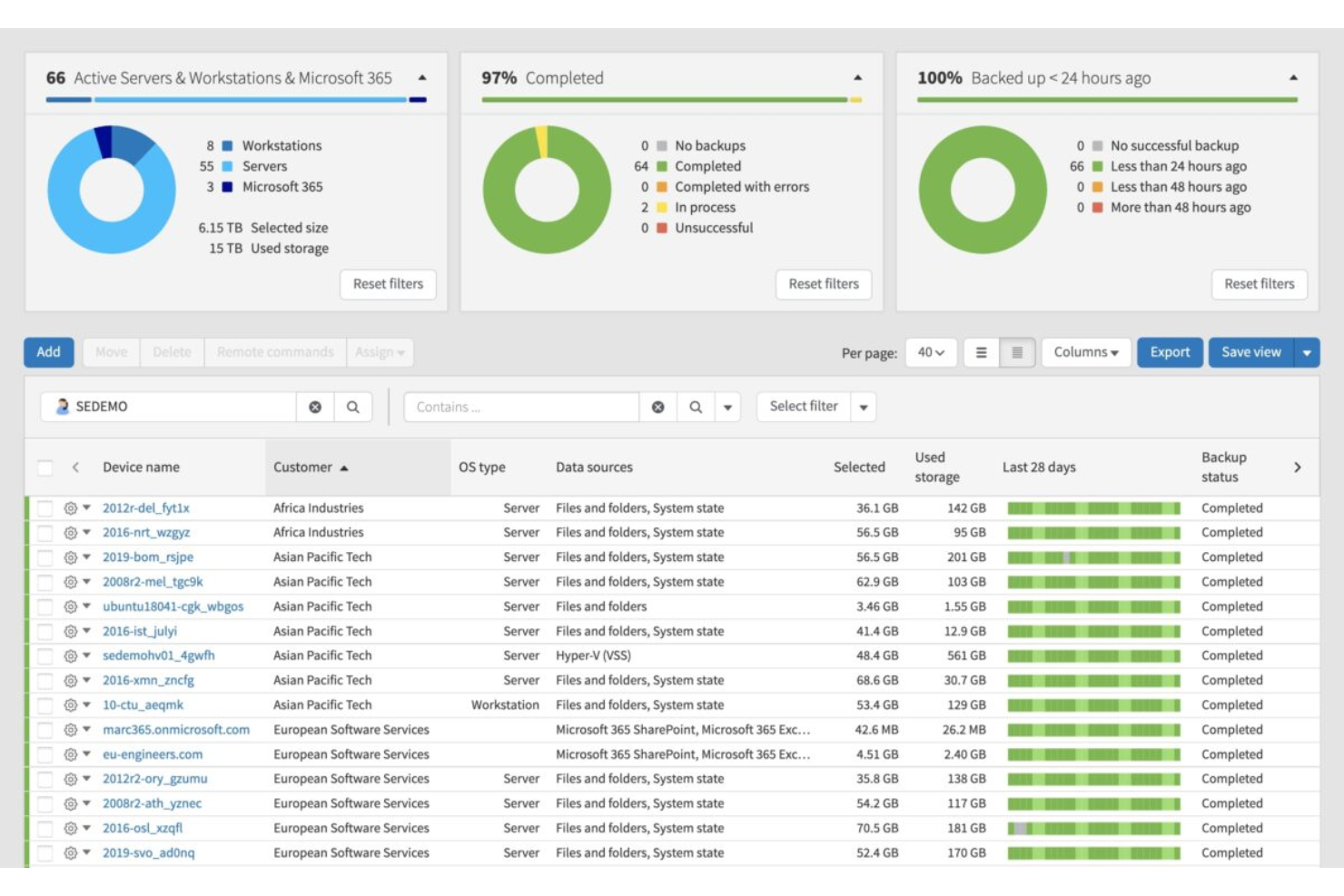
Task: Open the Columns dropdown
Action: click(x=1086, y=352)
